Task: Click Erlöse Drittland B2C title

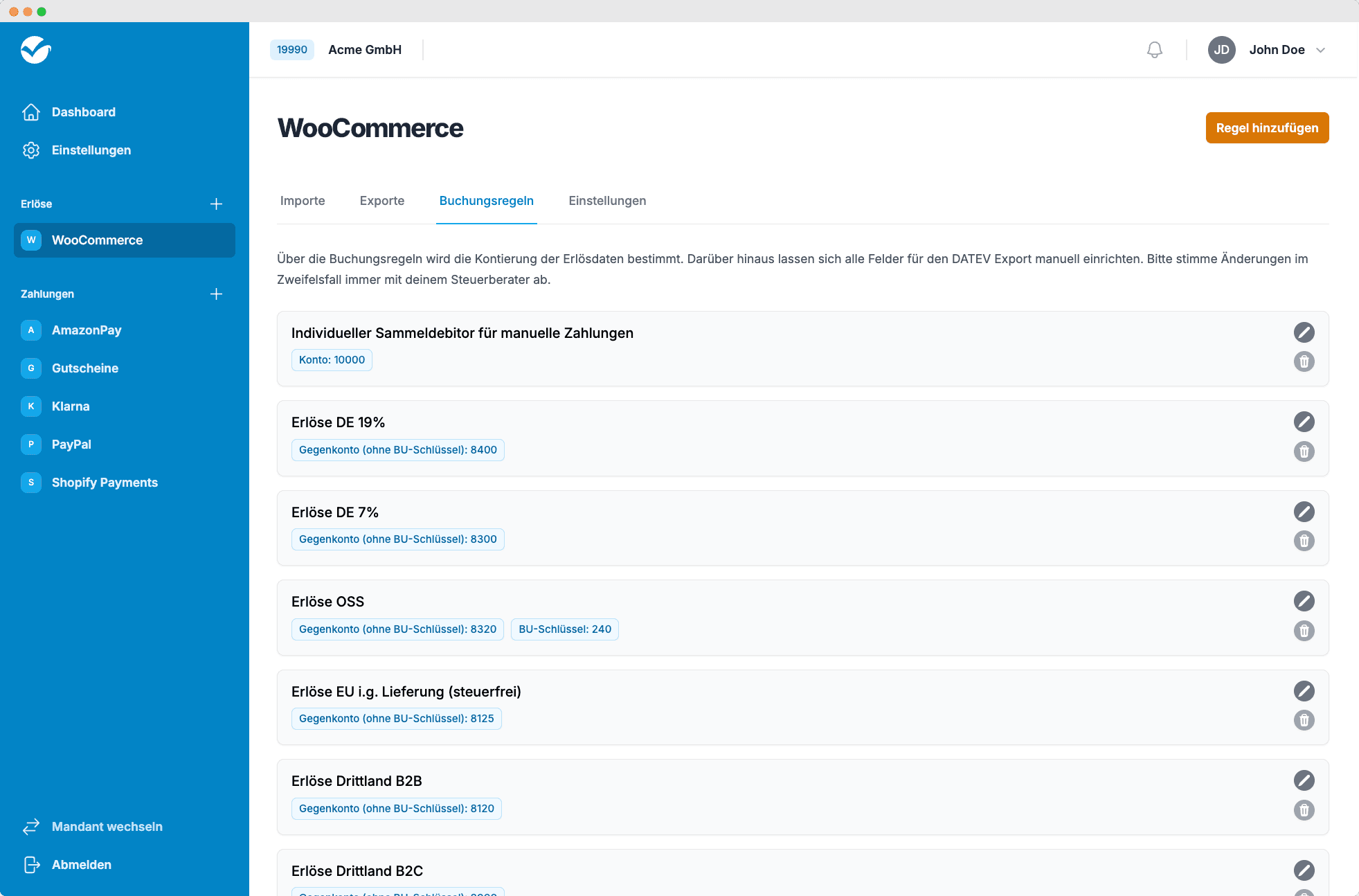Action: [x=357, y=871]
